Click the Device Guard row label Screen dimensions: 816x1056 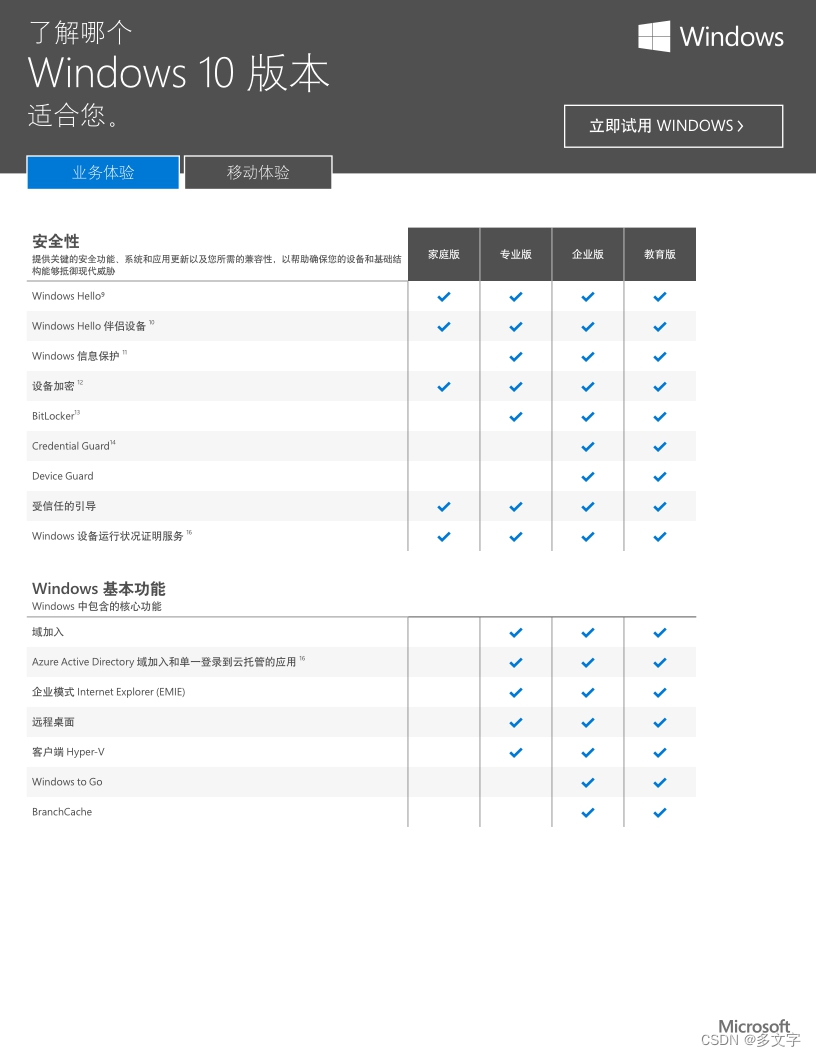(63, 475)
